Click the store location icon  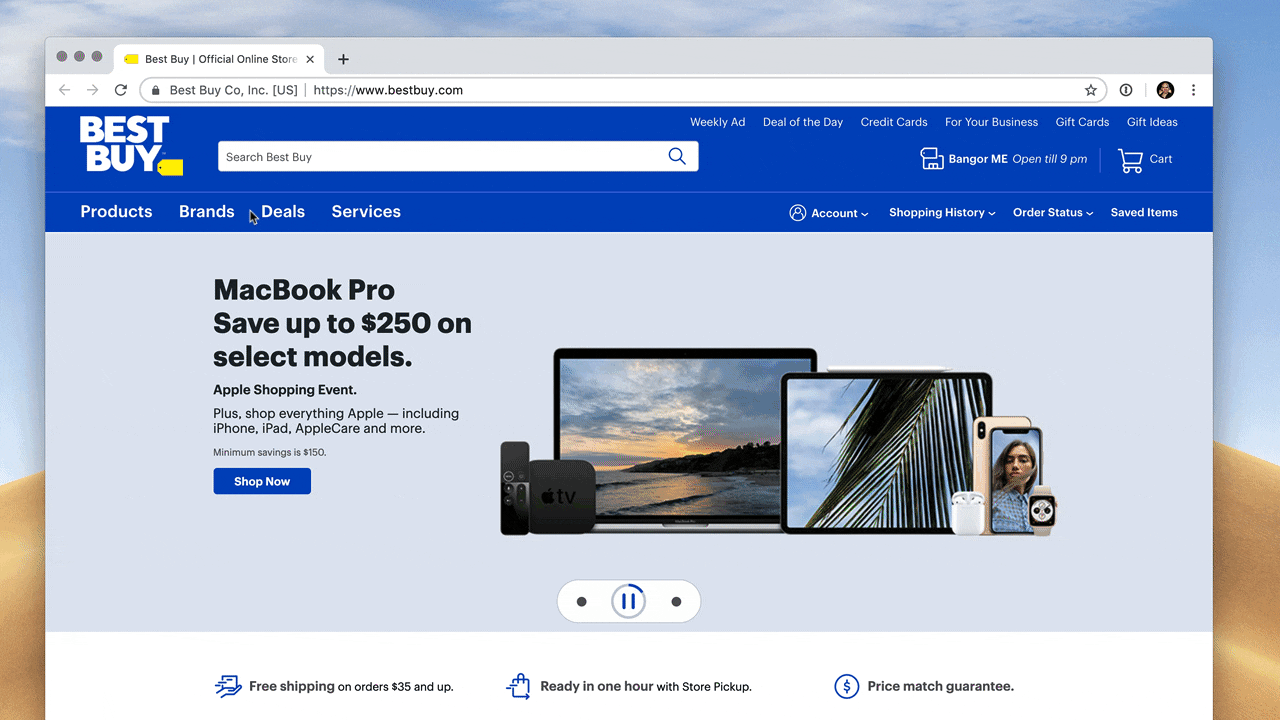932,159
